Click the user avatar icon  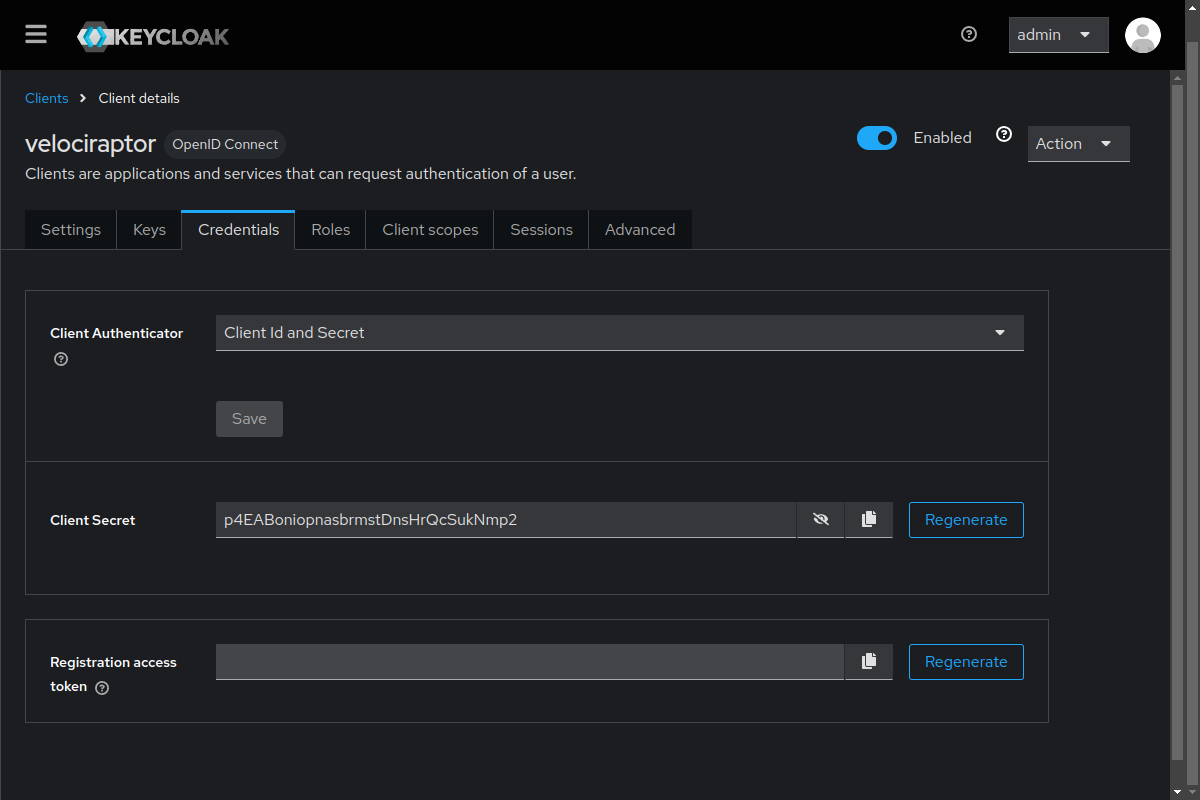[1142, 35]
